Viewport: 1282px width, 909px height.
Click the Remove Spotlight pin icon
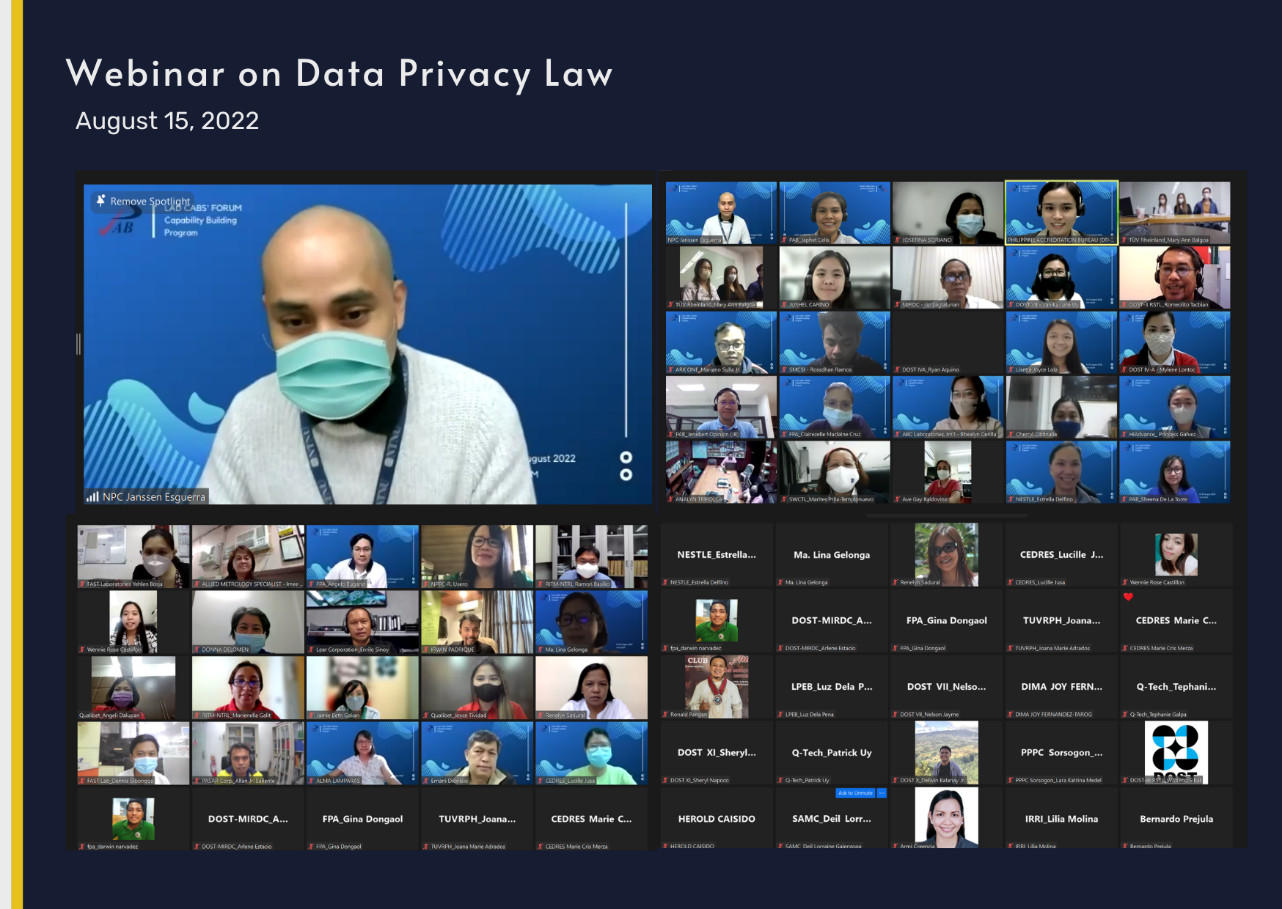101,201
